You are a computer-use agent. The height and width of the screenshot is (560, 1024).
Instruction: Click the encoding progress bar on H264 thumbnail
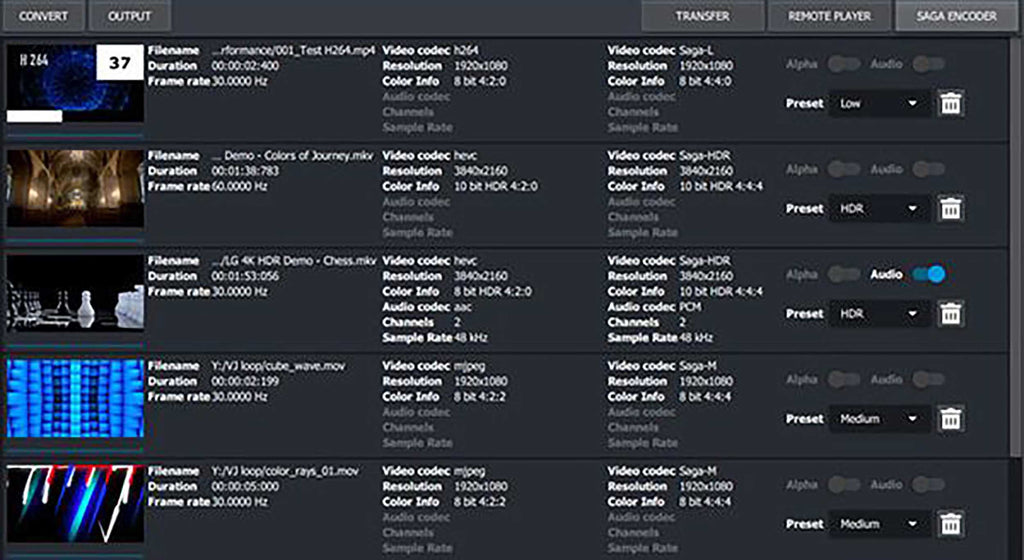[35, 116]
